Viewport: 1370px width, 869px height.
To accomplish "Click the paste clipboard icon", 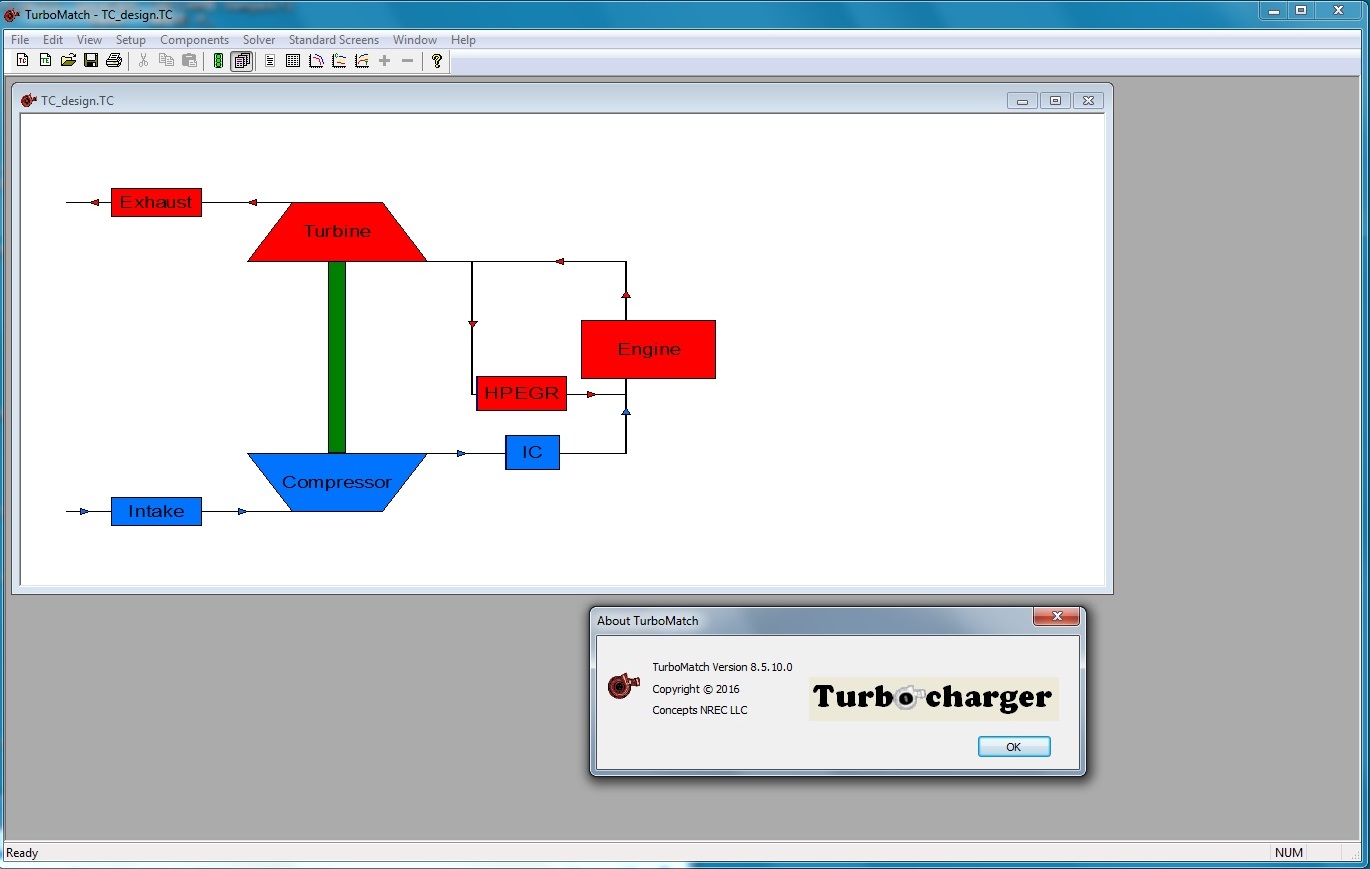I will (x=189, y=61).
